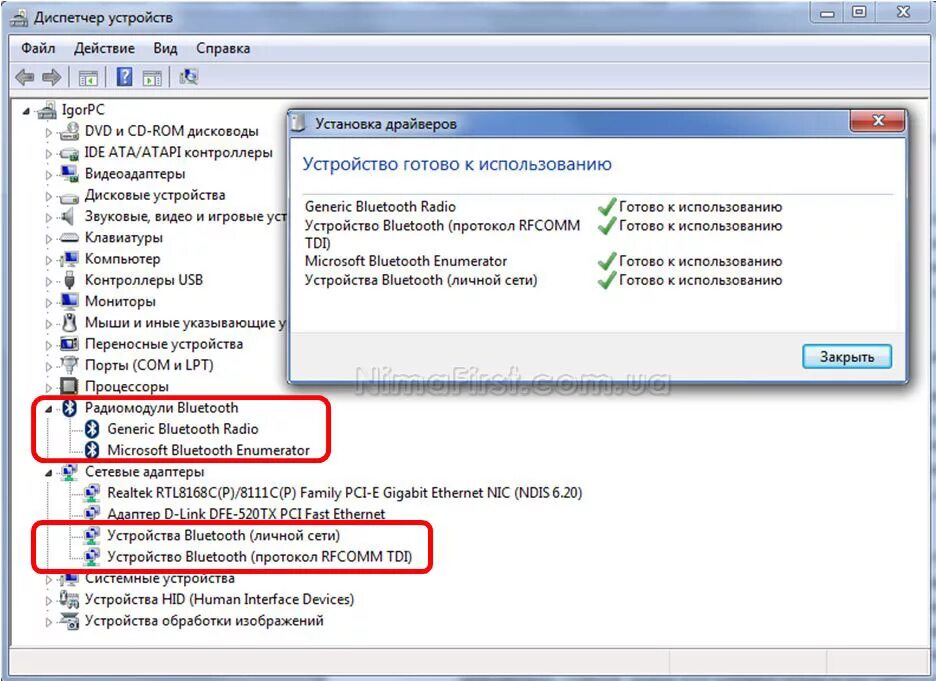Select Адаптер D-Link DFE-520TX PCI Fast Ethernet

pyautogui.click(x=246, y=513)
